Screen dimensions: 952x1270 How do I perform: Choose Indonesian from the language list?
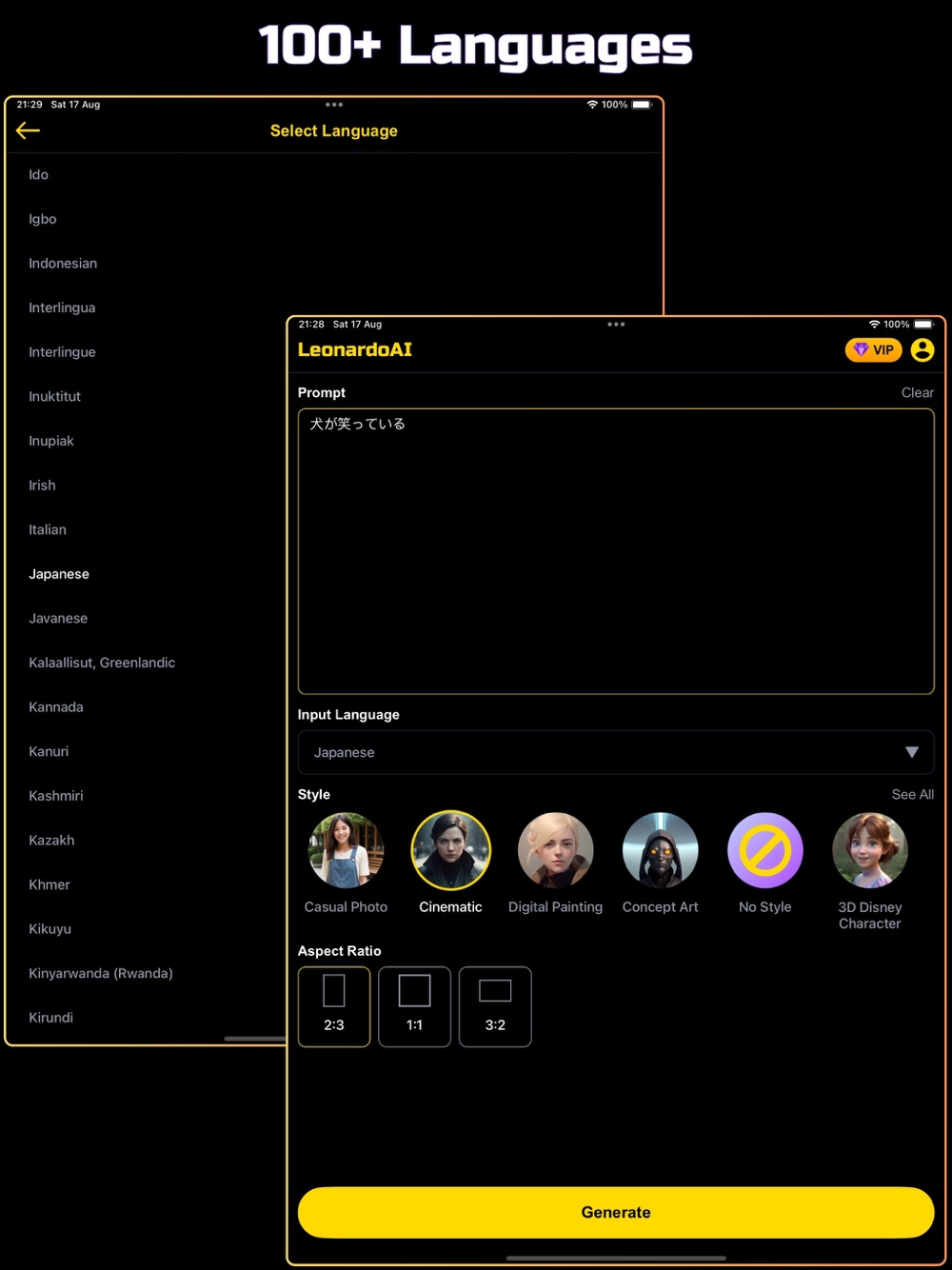63,264
